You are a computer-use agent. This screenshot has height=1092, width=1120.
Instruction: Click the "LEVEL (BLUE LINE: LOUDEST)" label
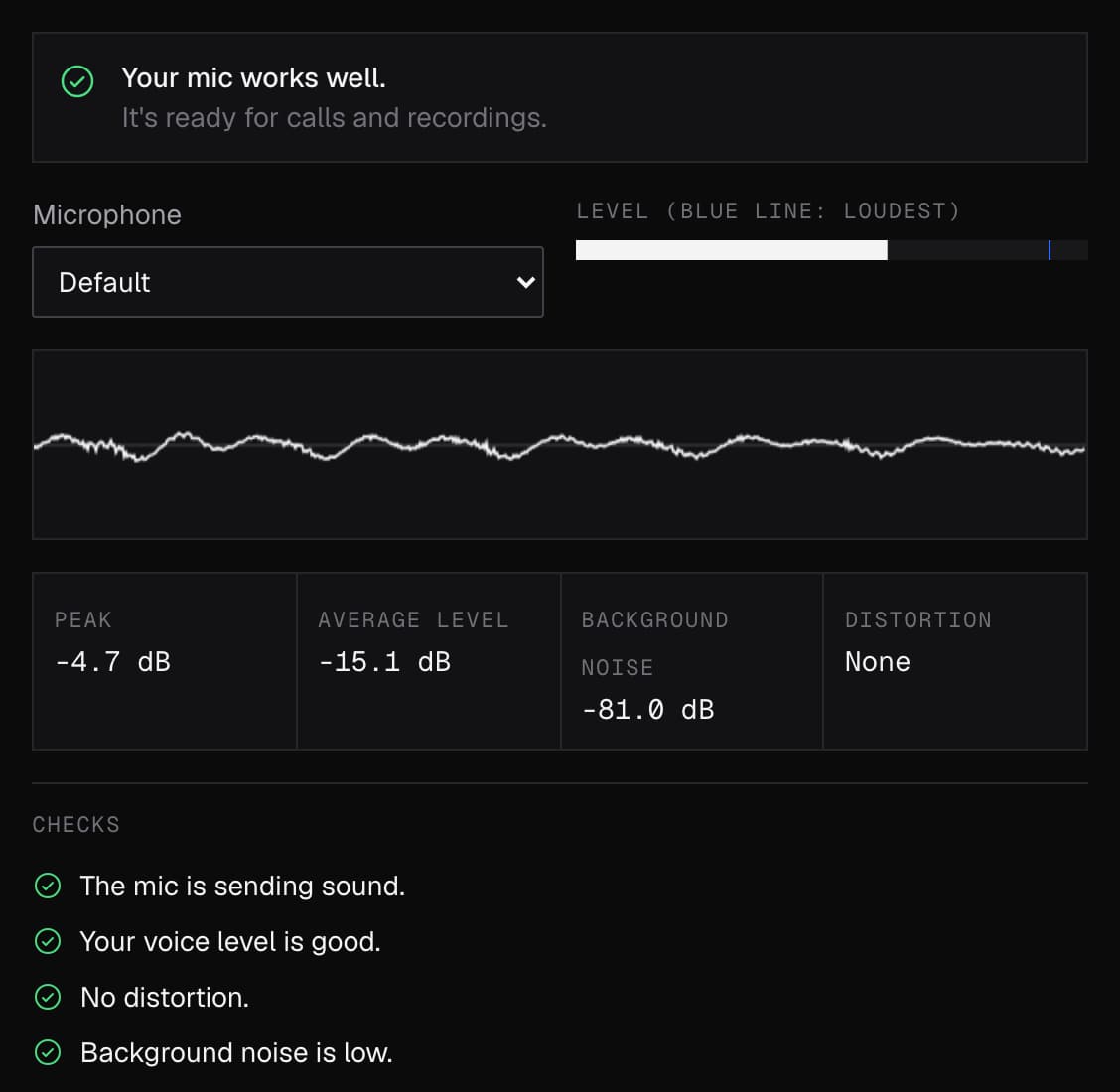[x=769, y=211]
